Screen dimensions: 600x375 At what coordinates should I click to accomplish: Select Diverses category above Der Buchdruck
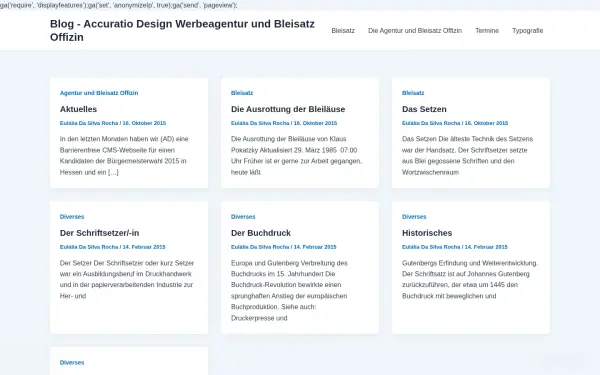pos(243,217)
